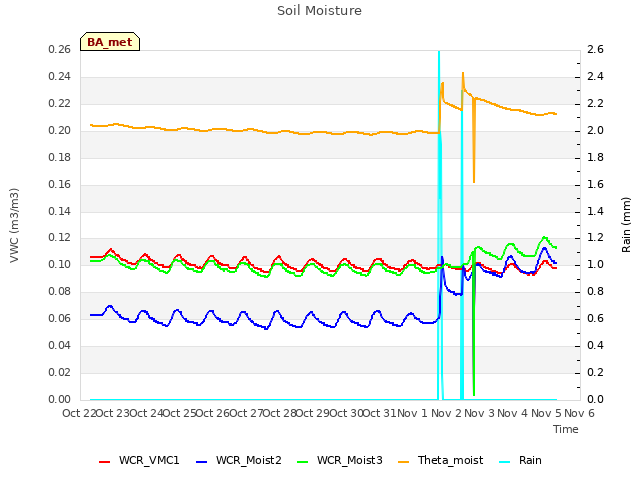Click the red WCR_VMC1 legend swatch
Viewport: 640px width, 480px height.
[x=104, y=462]
